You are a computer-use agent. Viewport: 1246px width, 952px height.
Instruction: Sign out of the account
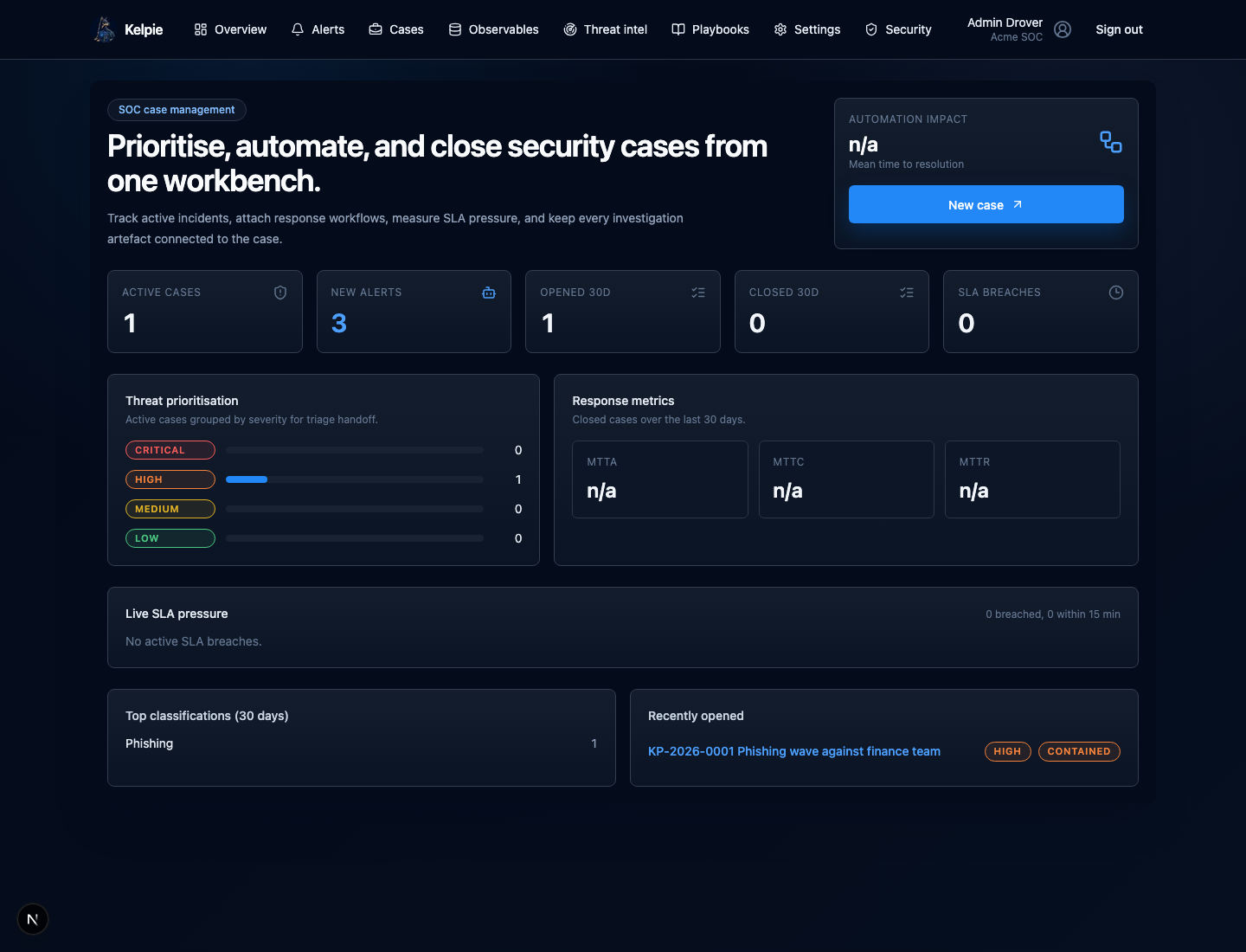[1119, 29]
